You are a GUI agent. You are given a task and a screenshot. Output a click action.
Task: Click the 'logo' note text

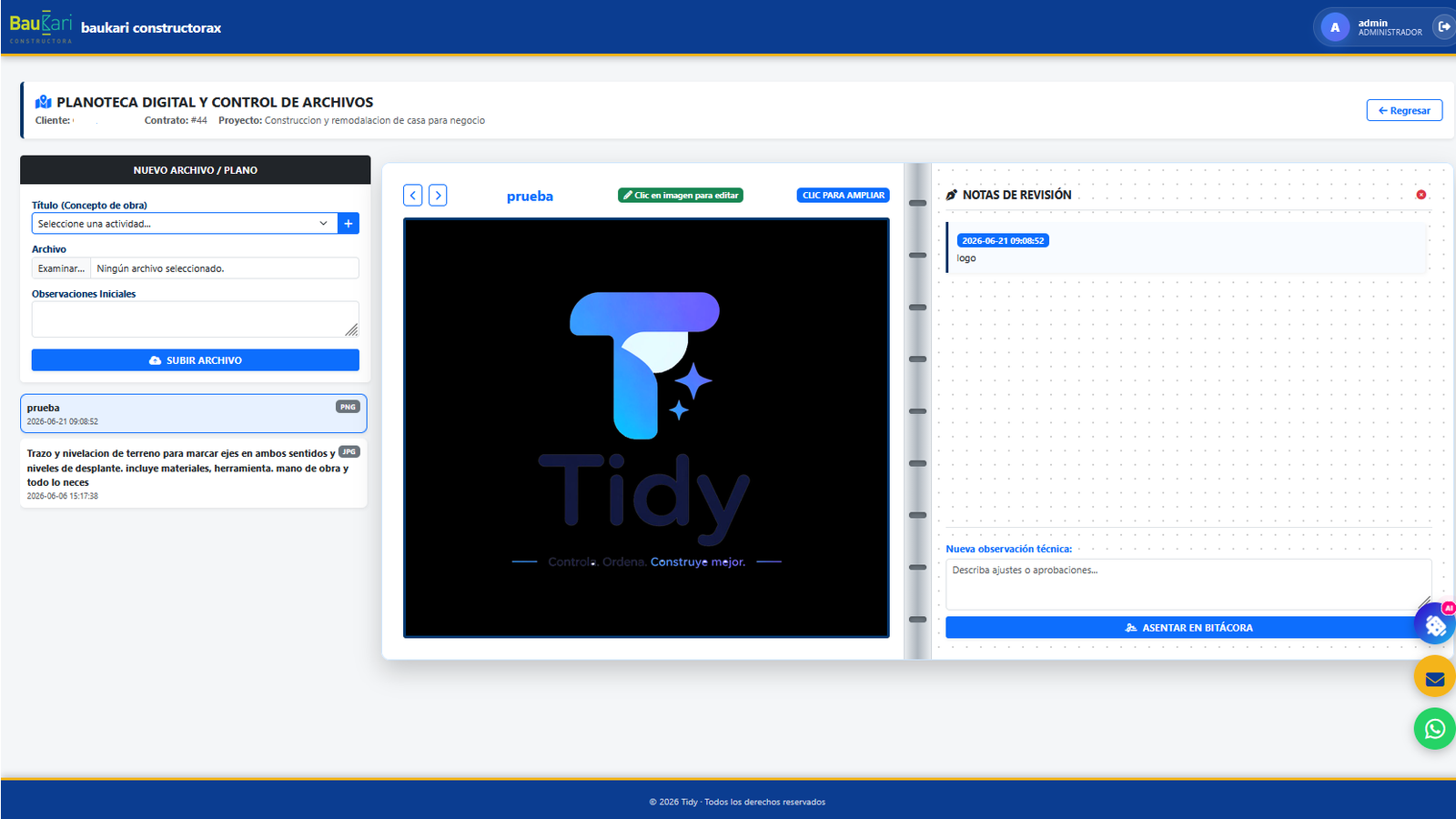(x=966, y=258)
